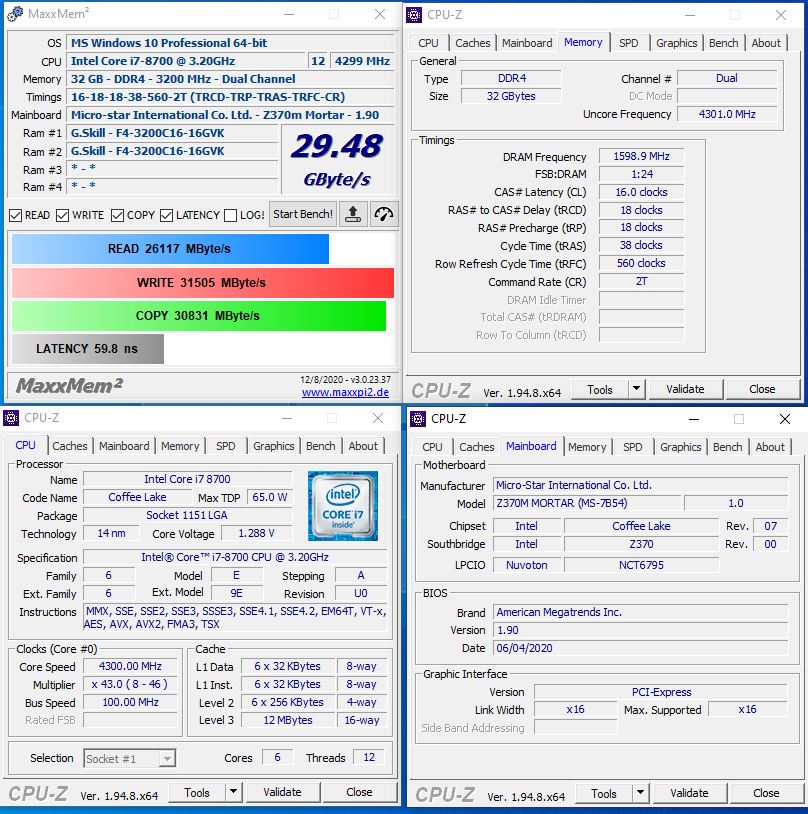Click Validate in Mainboard window

click(689, 793)
